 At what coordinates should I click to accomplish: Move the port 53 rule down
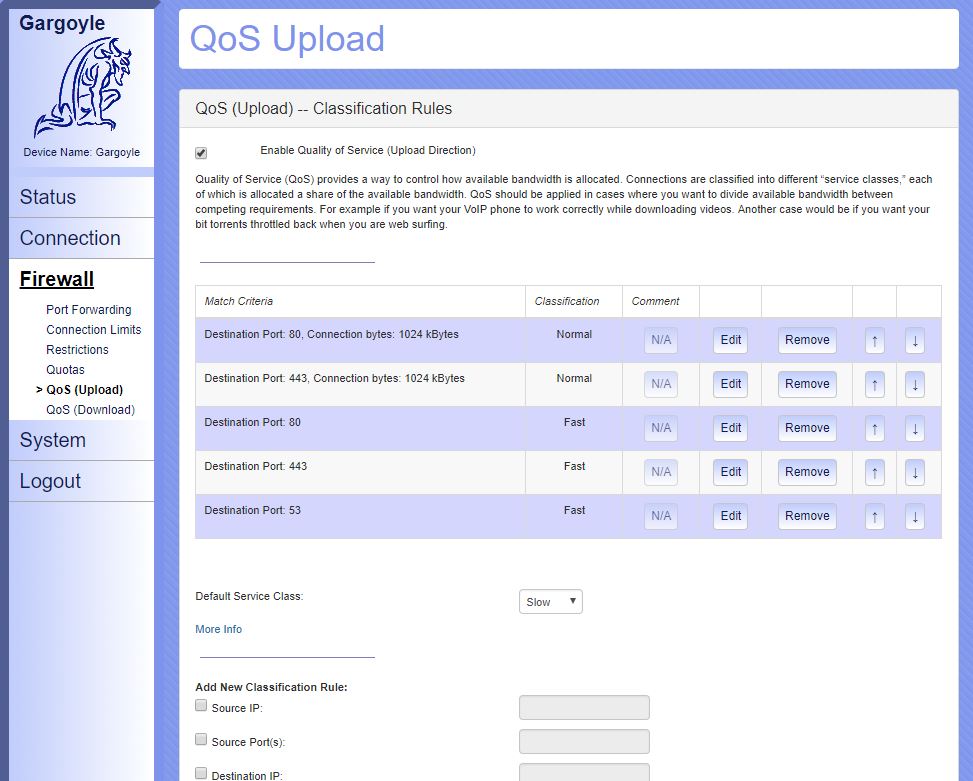point(914,516)
